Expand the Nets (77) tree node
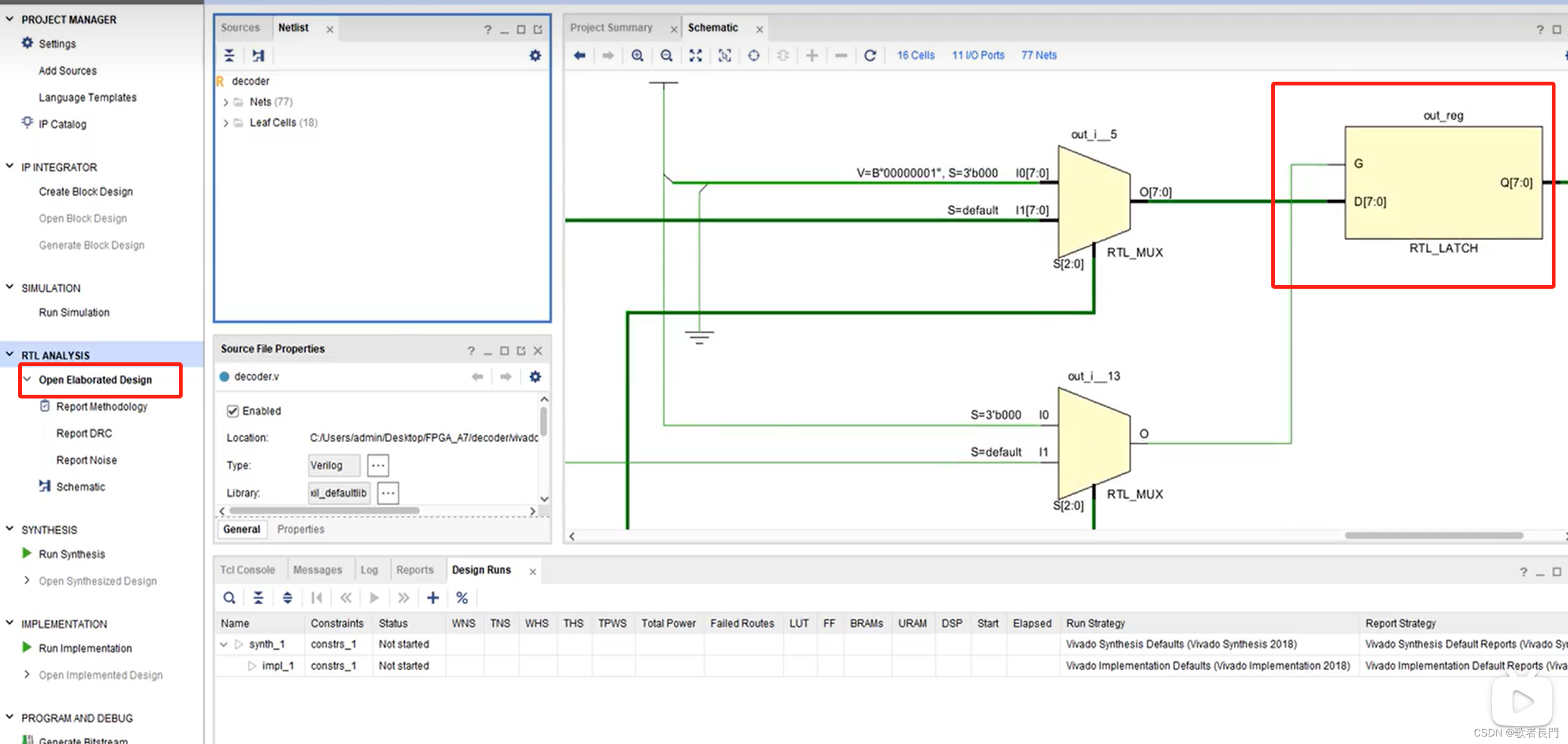The width and height of the screenshot is (1568, 744). 226,102
